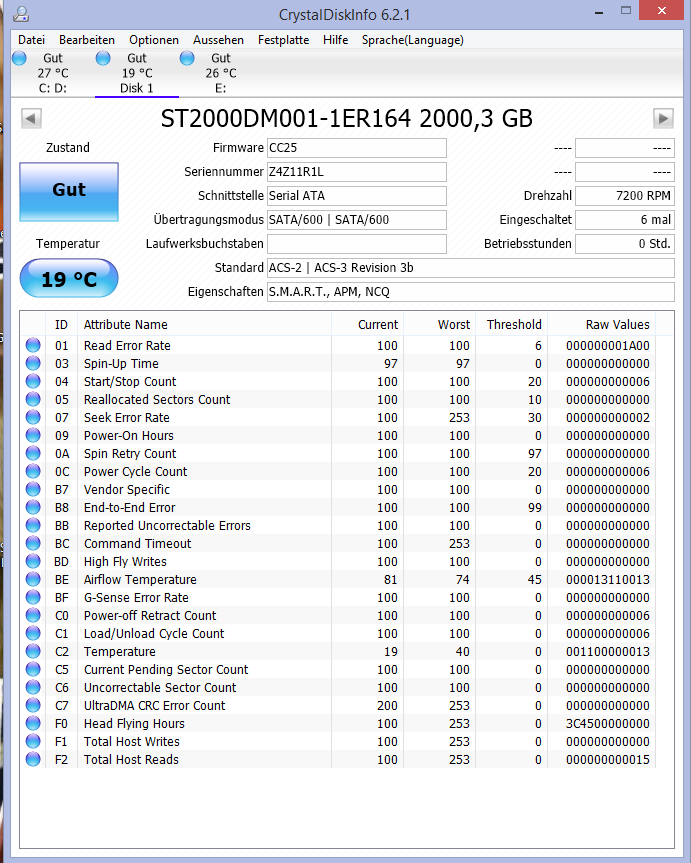This screenshot has height=863, width=691.
Task: Click status orb for Seek Error Rate
Action: point(33,417)
